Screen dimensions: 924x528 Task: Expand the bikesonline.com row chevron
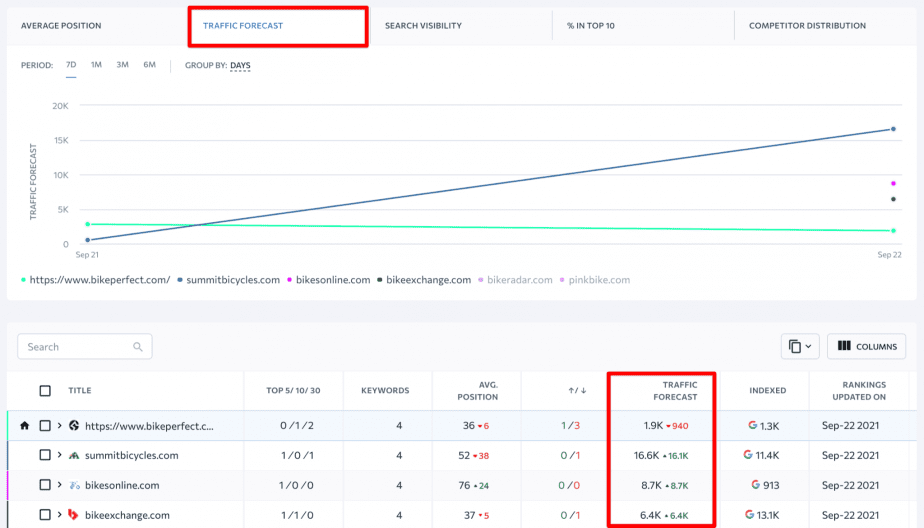coord(60,485)
